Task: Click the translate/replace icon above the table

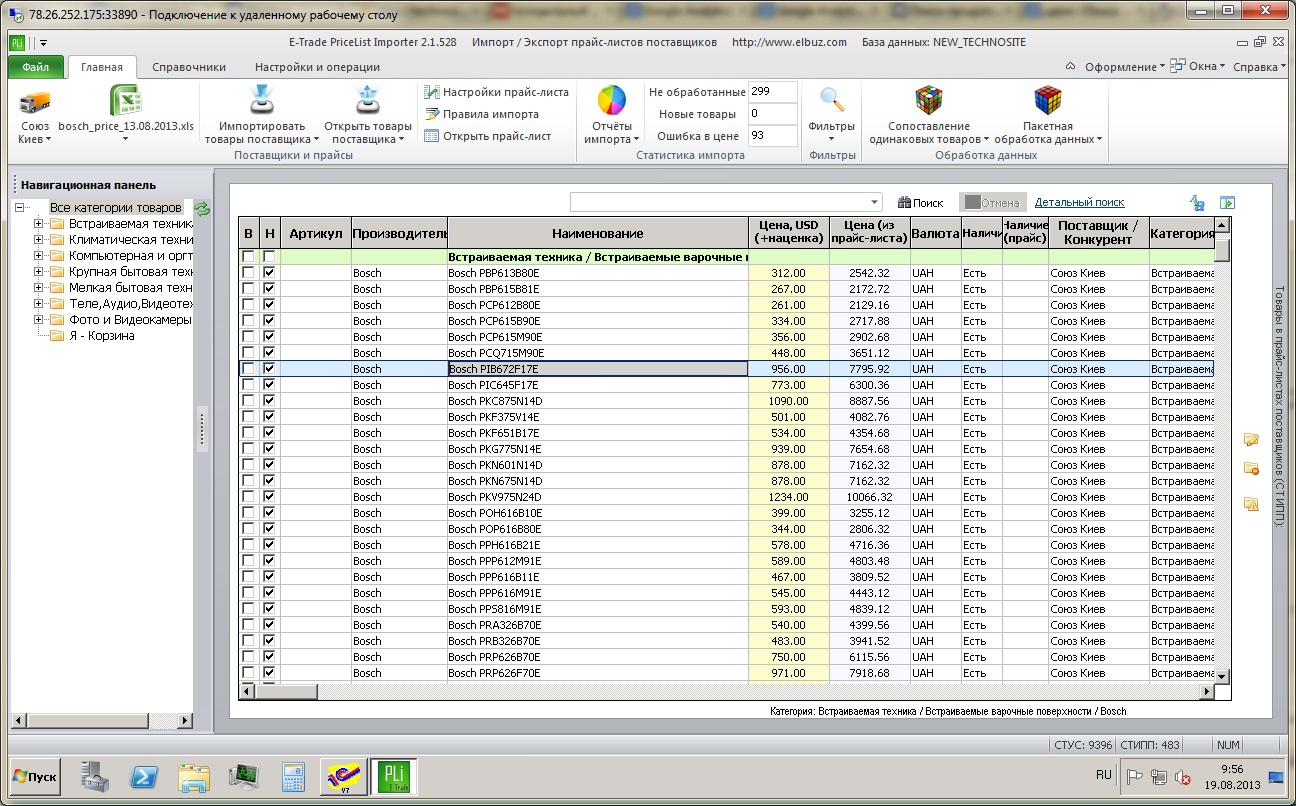Action: (1197, 203)
